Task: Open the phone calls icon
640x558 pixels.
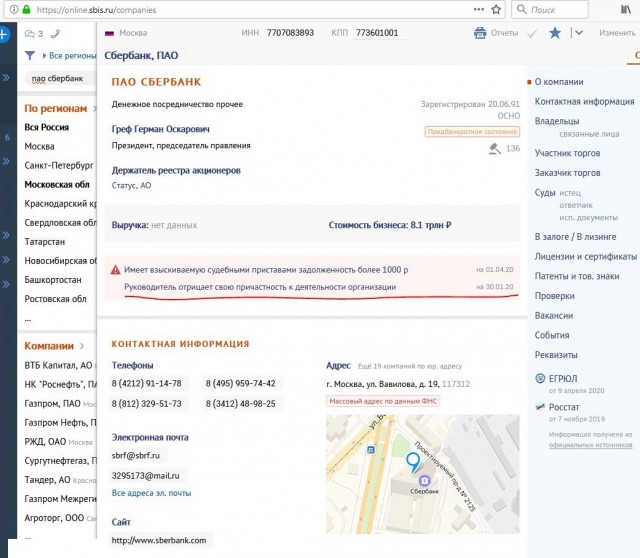Action: click(x=55, y=34)
